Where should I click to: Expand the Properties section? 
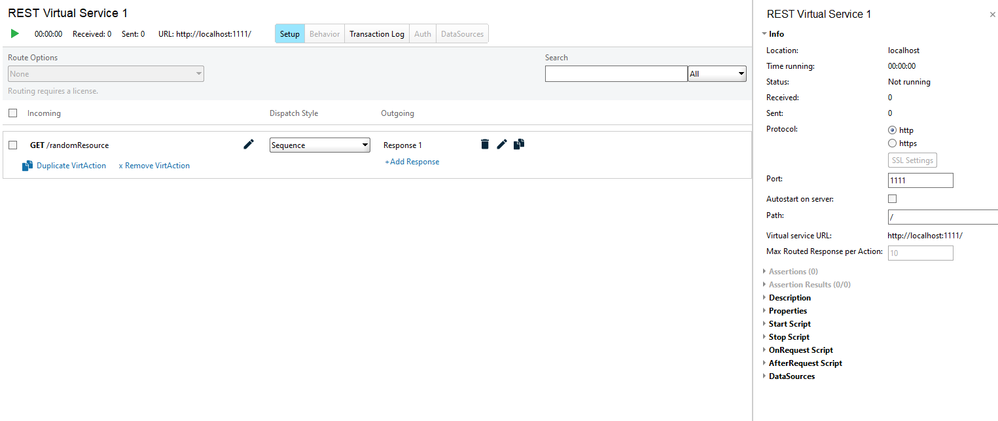(x=787, y=311)
